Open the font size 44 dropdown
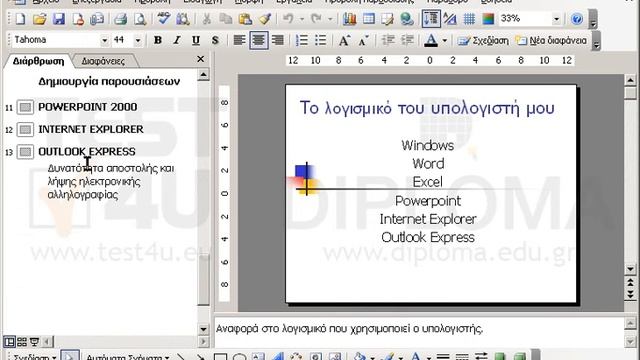The width and height of the screenshot is (640, 360). [x=138, y=40]
